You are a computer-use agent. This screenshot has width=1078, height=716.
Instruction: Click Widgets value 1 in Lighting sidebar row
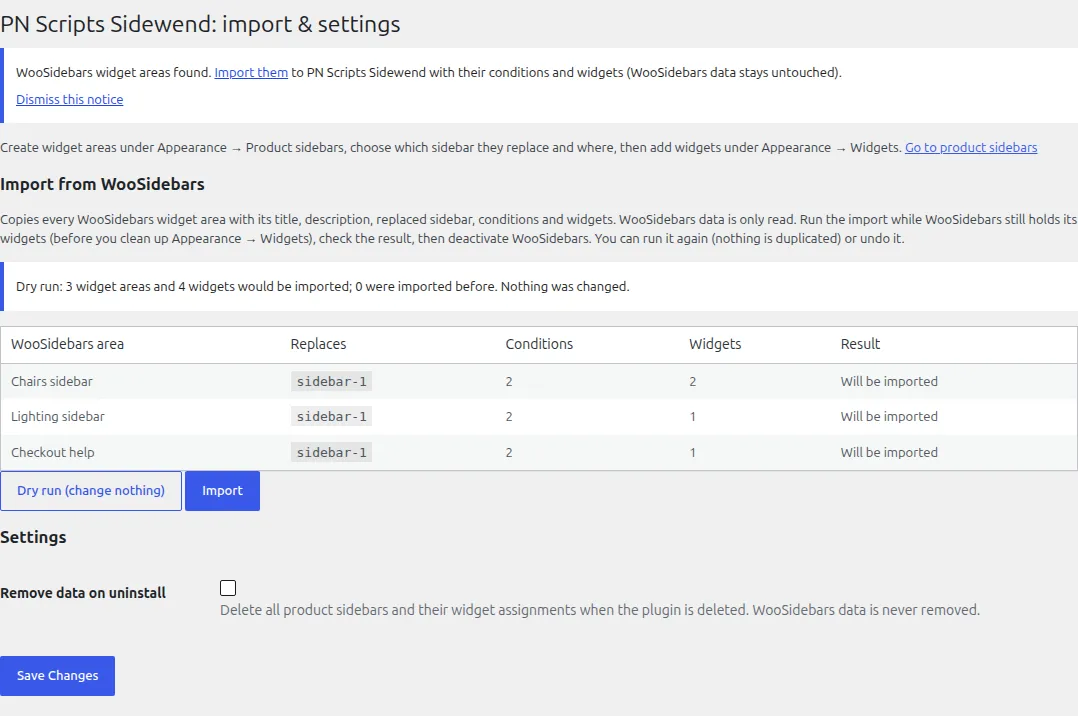coord(693,416)
